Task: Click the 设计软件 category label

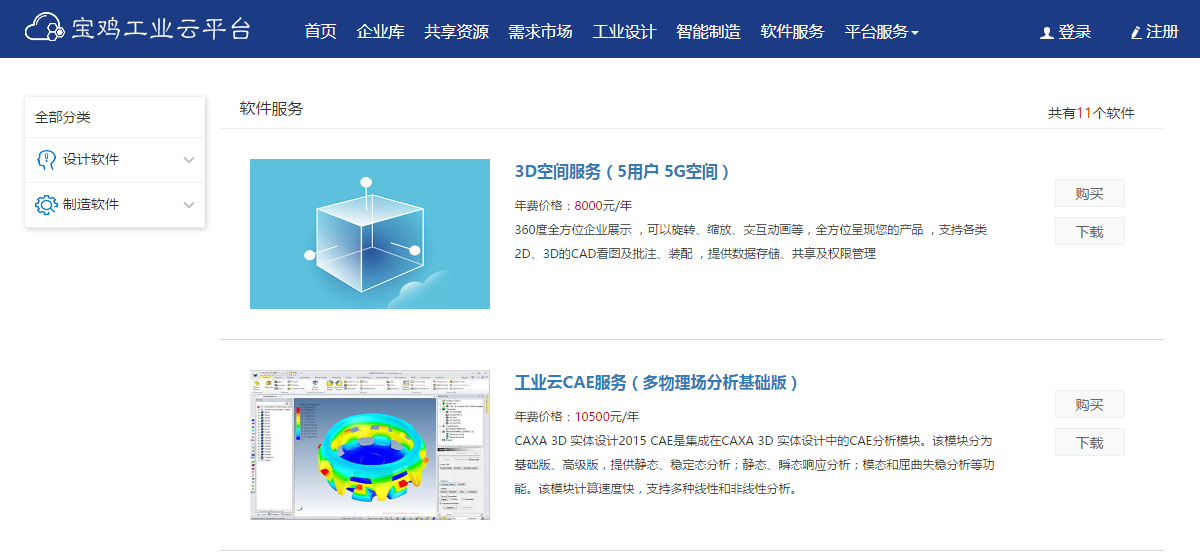Action: pyautogui.click(x=91, y=160)
